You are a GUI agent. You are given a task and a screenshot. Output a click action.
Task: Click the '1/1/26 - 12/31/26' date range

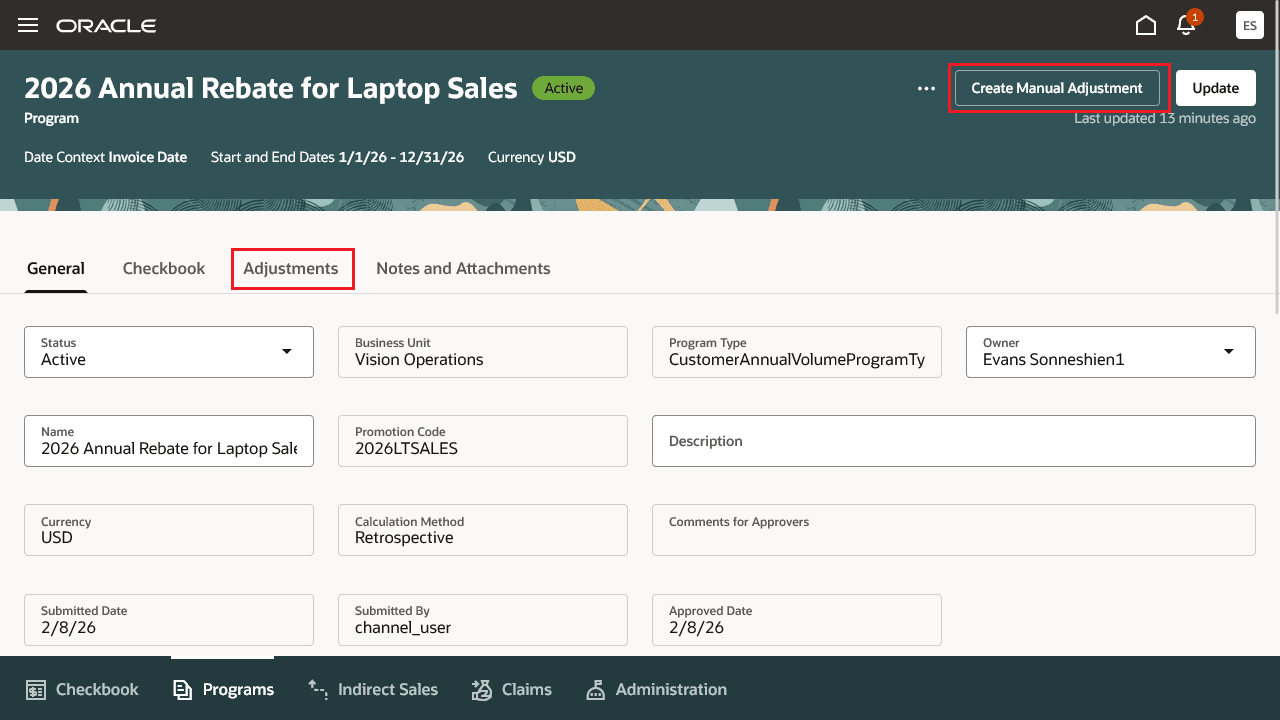[x=401, y=157]
